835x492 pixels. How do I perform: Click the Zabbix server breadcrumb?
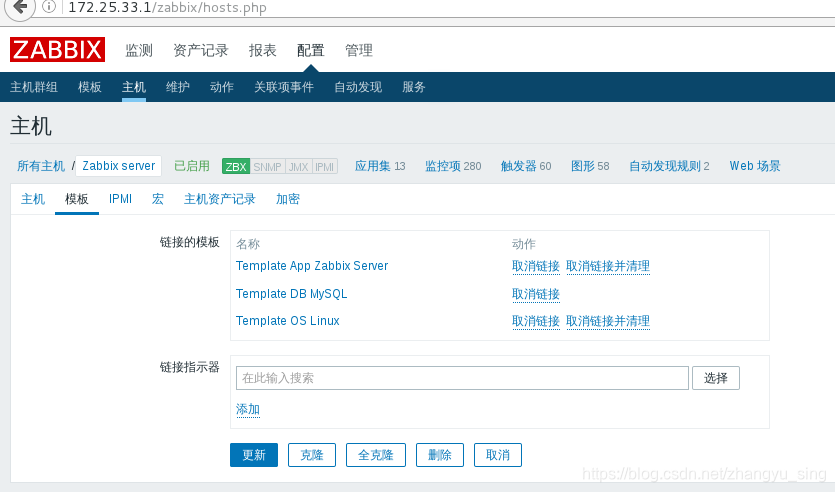pos(119,166)
